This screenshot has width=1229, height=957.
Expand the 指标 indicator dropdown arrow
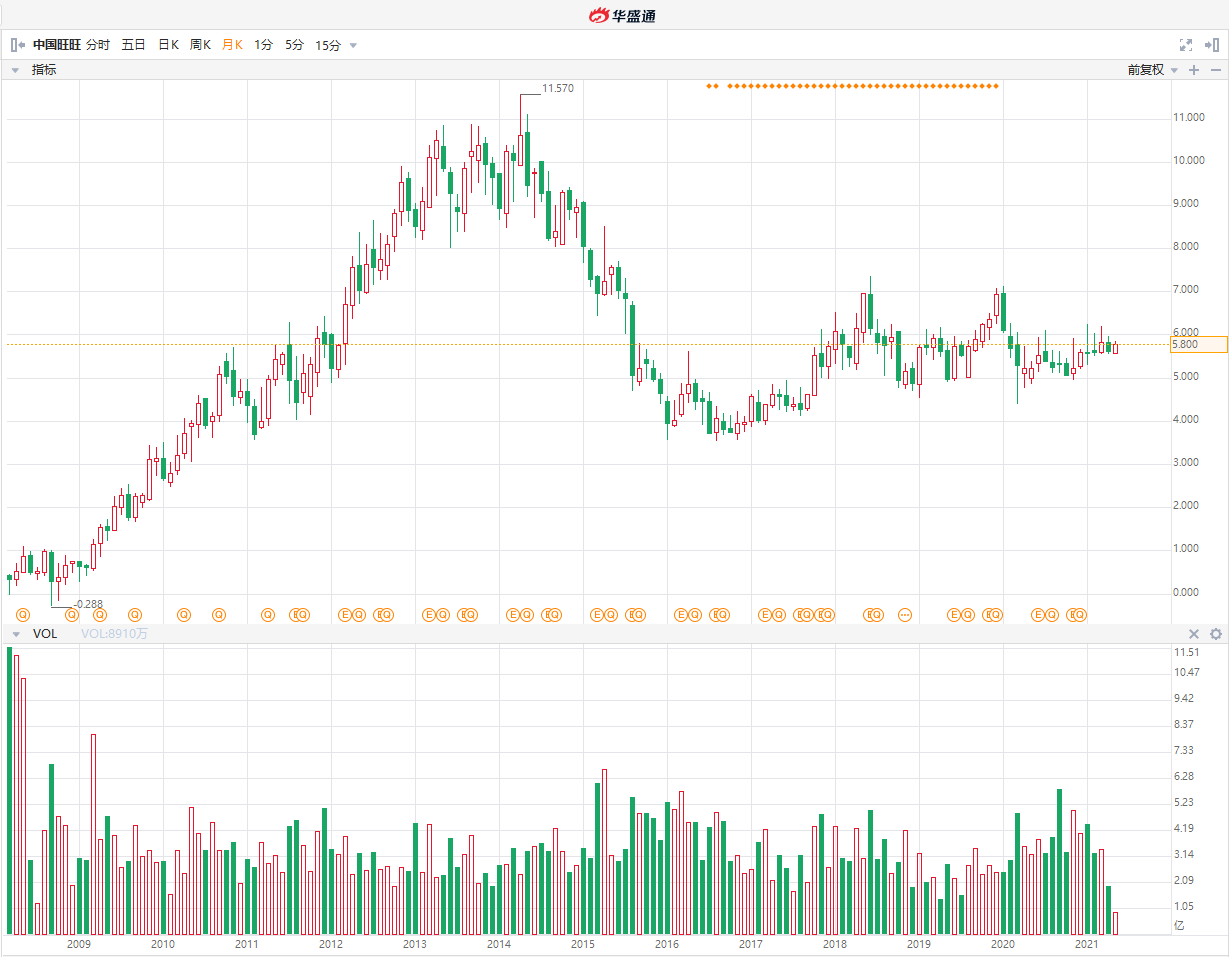16,70
